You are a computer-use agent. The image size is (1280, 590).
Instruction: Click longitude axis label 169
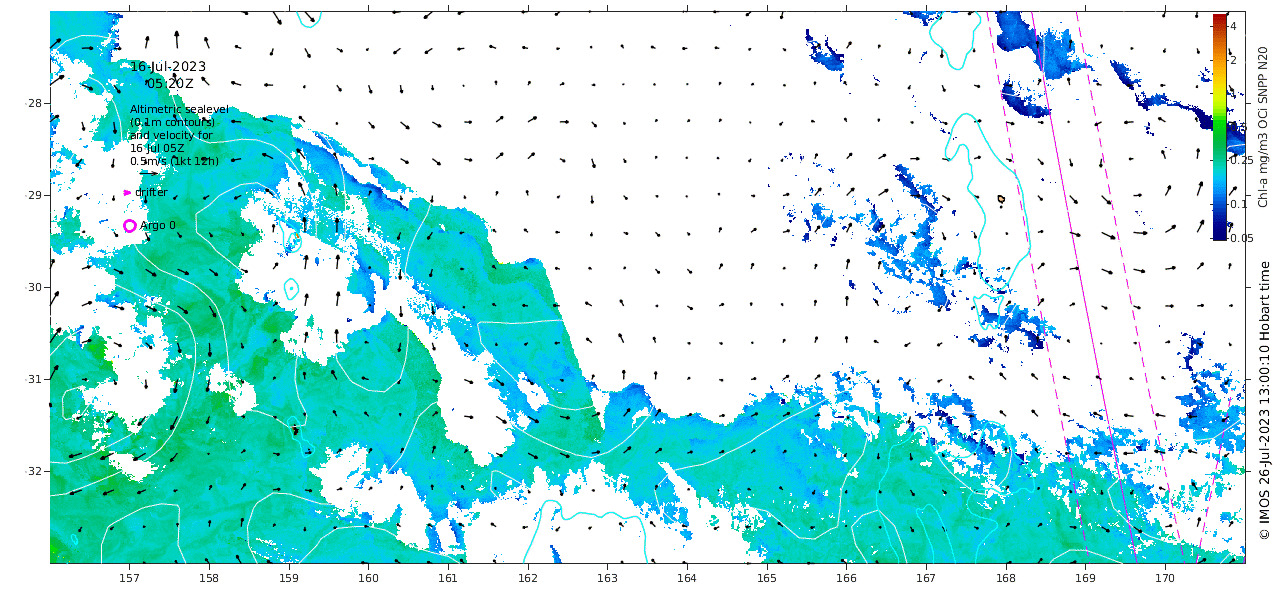point(1085,578)
